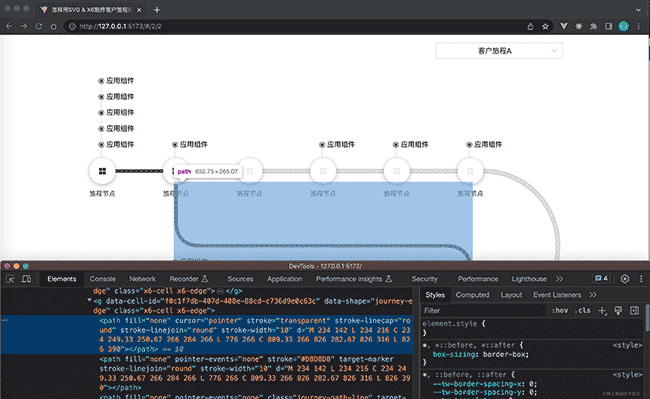The width and height of the screenshot is (650, 399).
Task: Click the 旅程节点 label under the first node
Action: (102, 193)
